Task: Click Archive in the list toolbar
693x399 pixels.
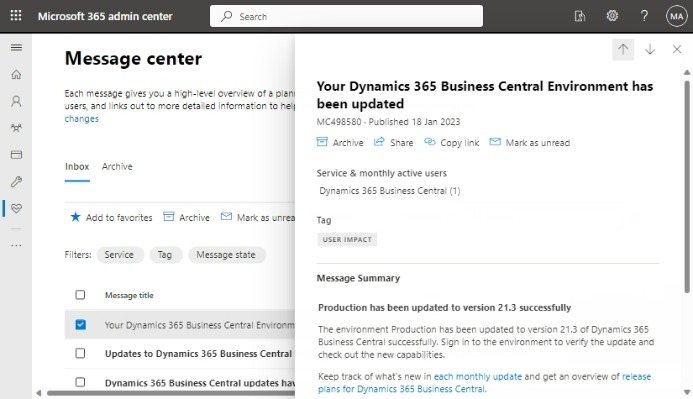Action: pyautogui.click(x=186, y=217)
